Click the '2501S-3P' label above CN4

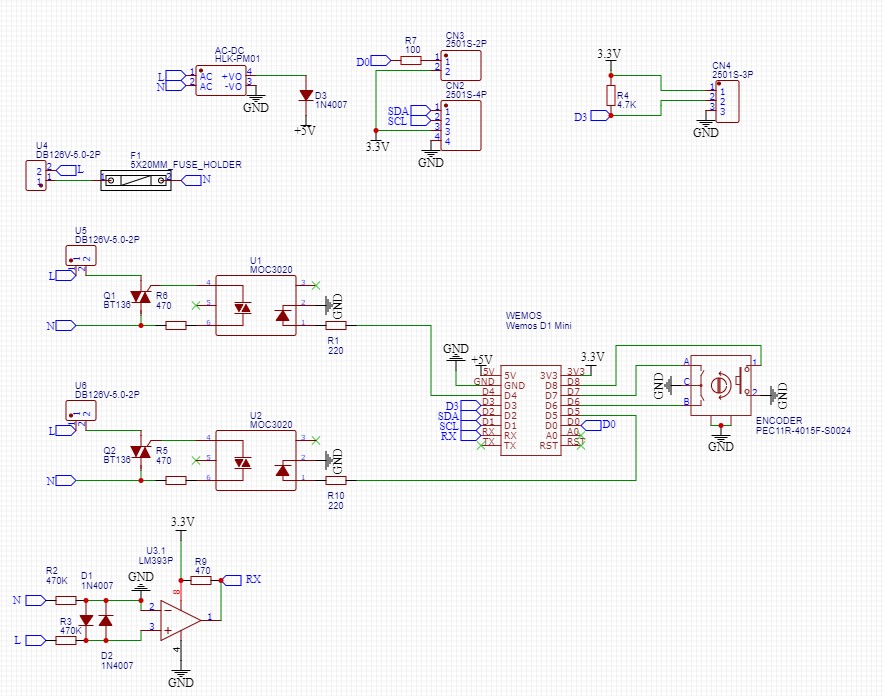[733, 74]
